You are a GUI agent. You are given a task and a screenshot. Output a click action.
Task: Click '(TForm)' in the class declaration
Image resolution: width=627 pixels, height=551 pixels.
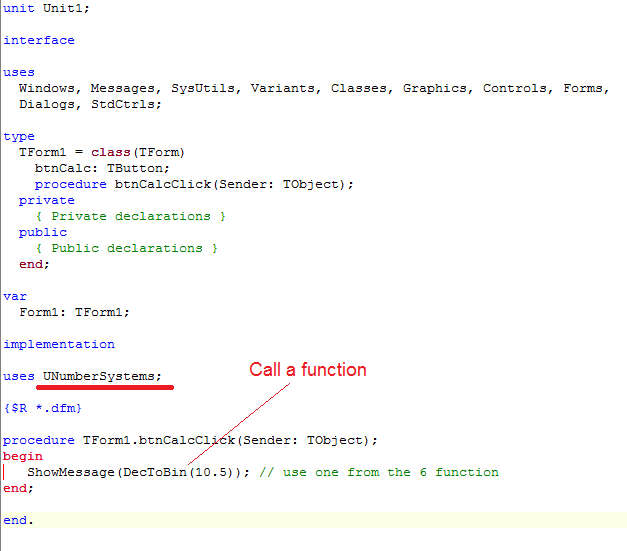pos(158,152)
